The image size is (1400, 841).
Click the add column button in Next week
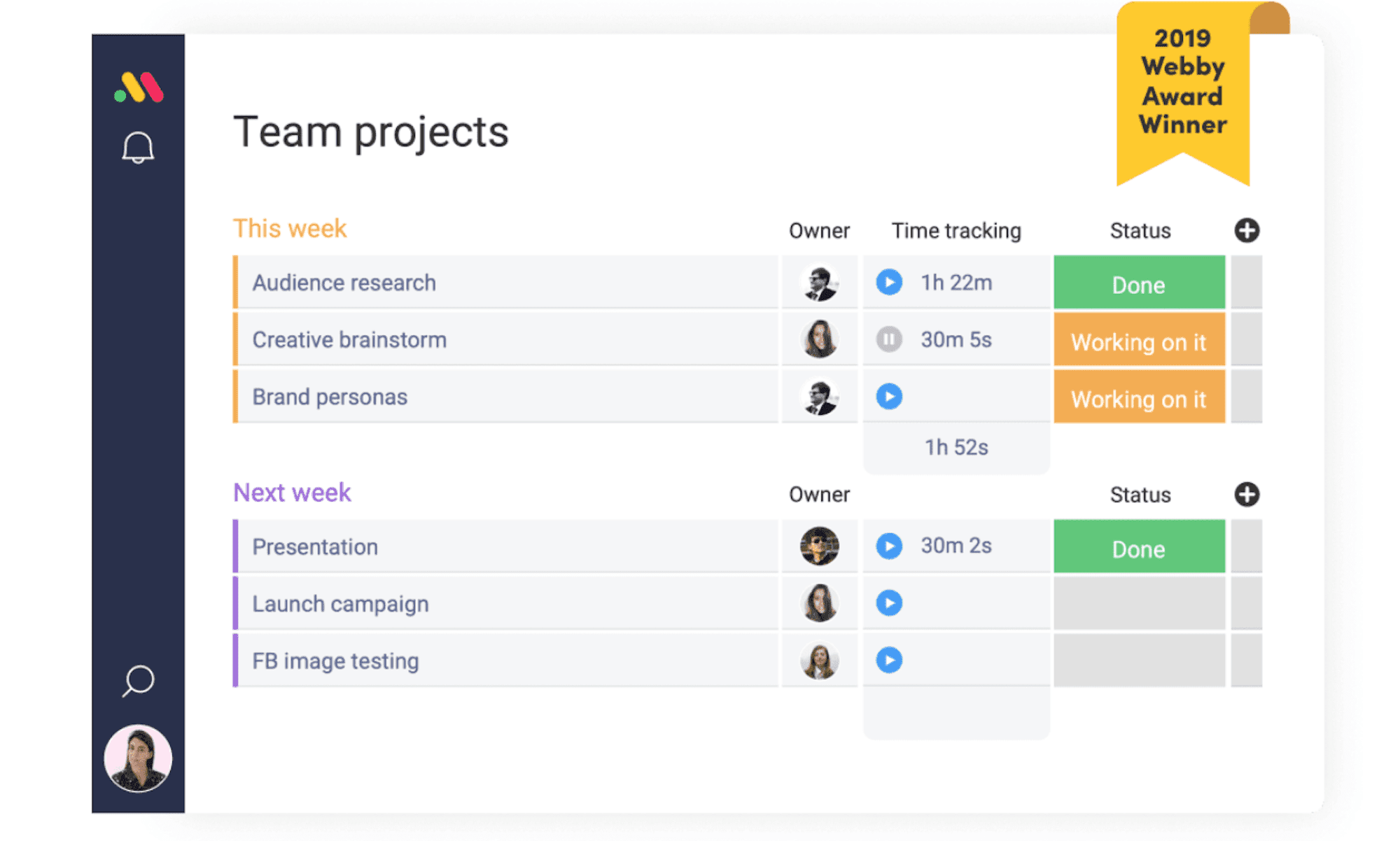click(1248, 495)
